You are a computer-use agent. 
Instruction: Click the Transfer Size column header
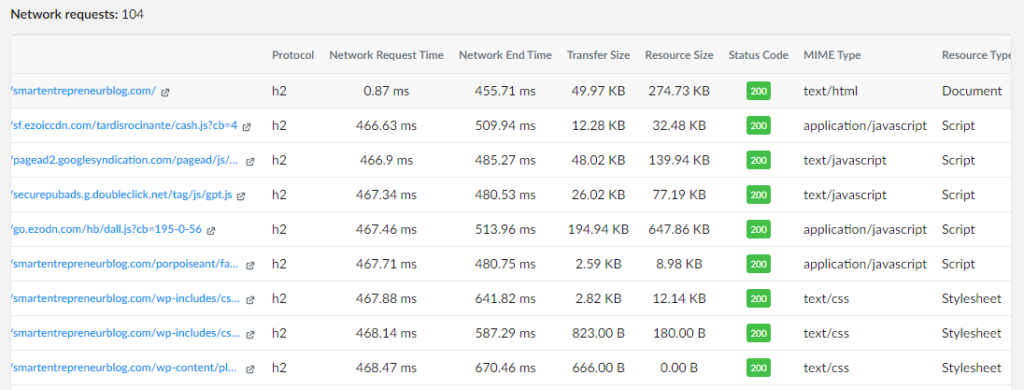[599, 56]
